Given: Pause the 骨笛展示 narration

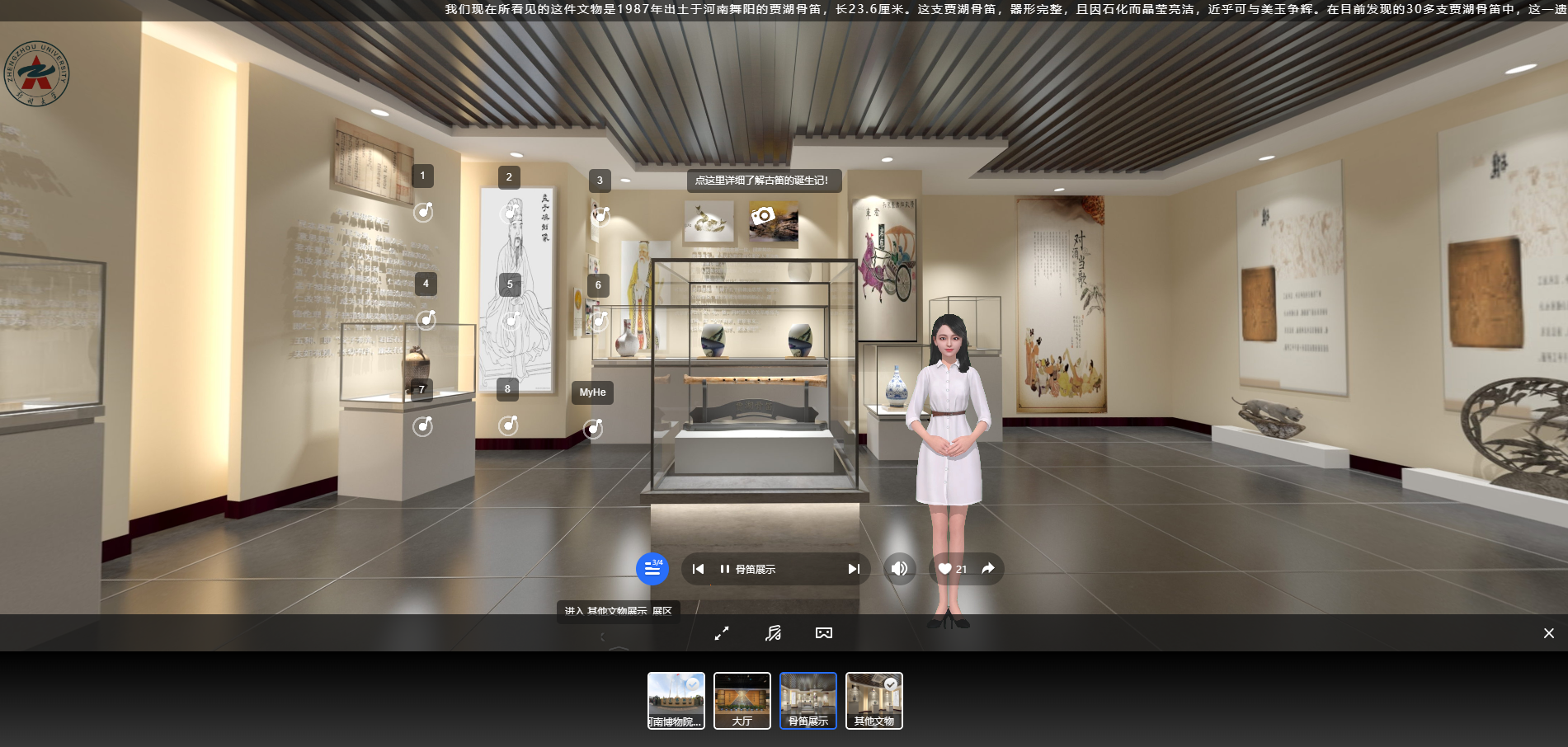Looking at the screenshot, I should (x=724, y=569).
